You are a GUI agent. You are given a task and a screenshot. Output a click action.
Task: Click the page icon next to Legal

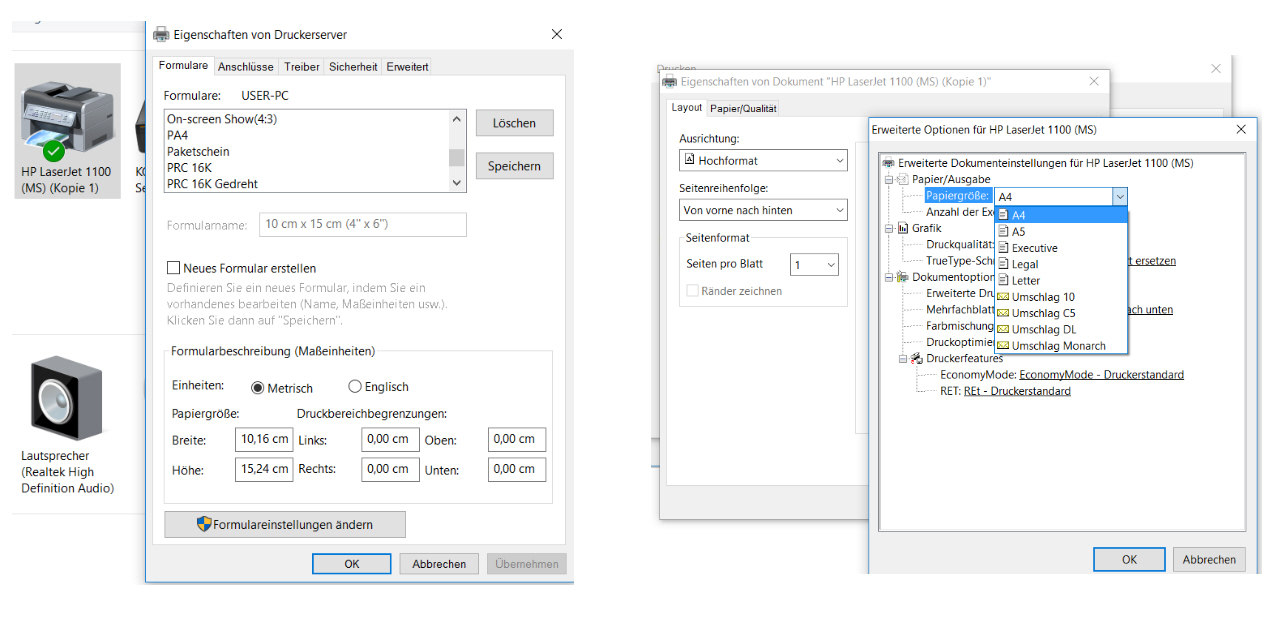coord(1004,264)
